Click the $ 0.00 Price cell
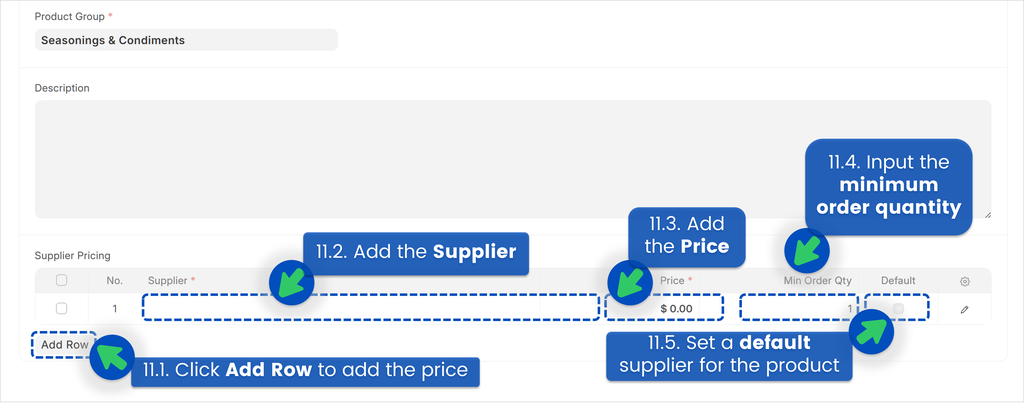 click(x=664, y=308)
